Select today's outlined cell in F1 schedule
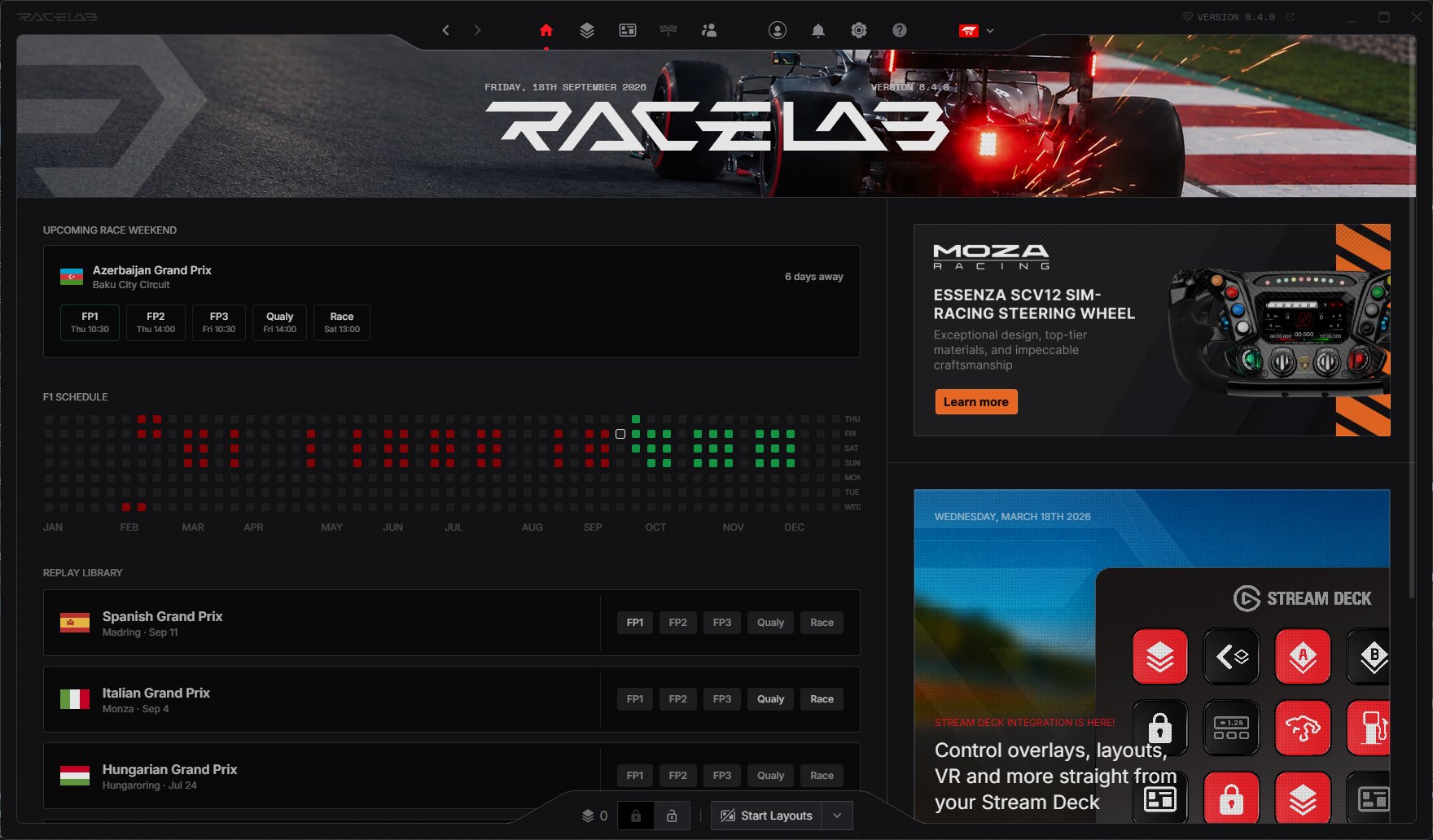Image resolution: width=1433 pixels, height=840 pixels. point(620,434)
